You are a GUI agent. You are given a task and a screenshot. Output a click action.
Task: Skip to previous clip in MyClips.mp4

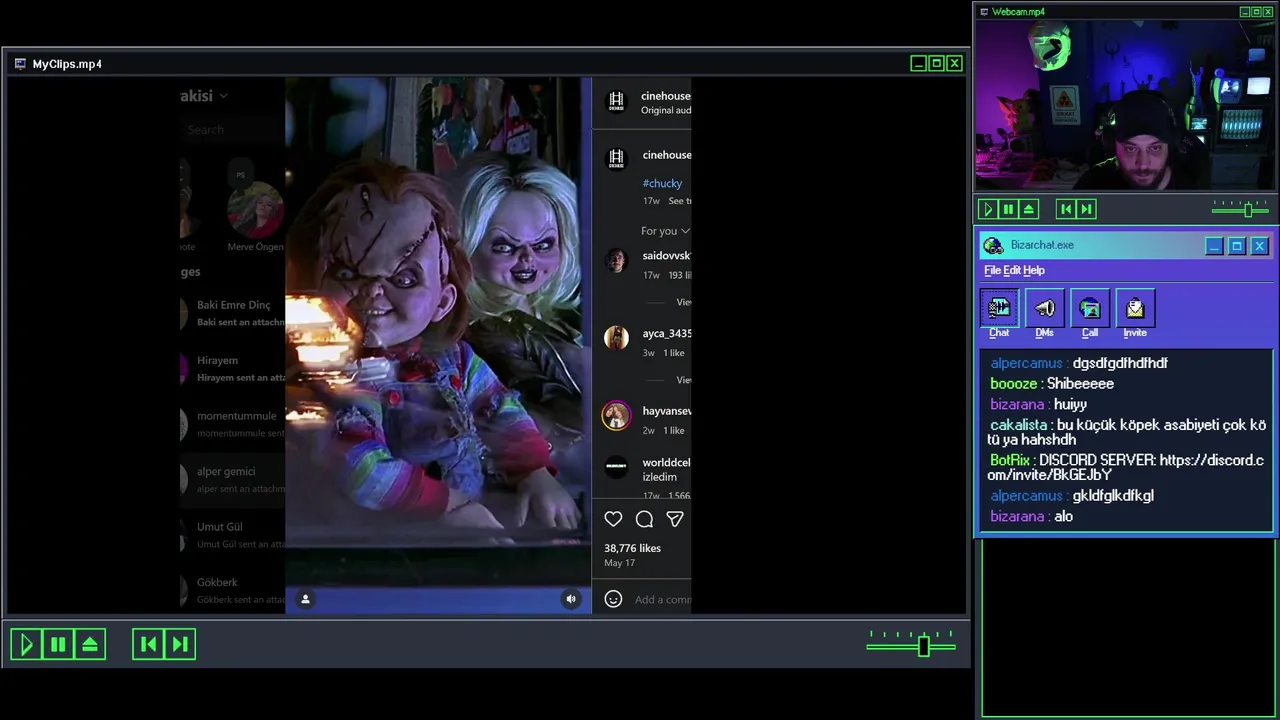148,645
